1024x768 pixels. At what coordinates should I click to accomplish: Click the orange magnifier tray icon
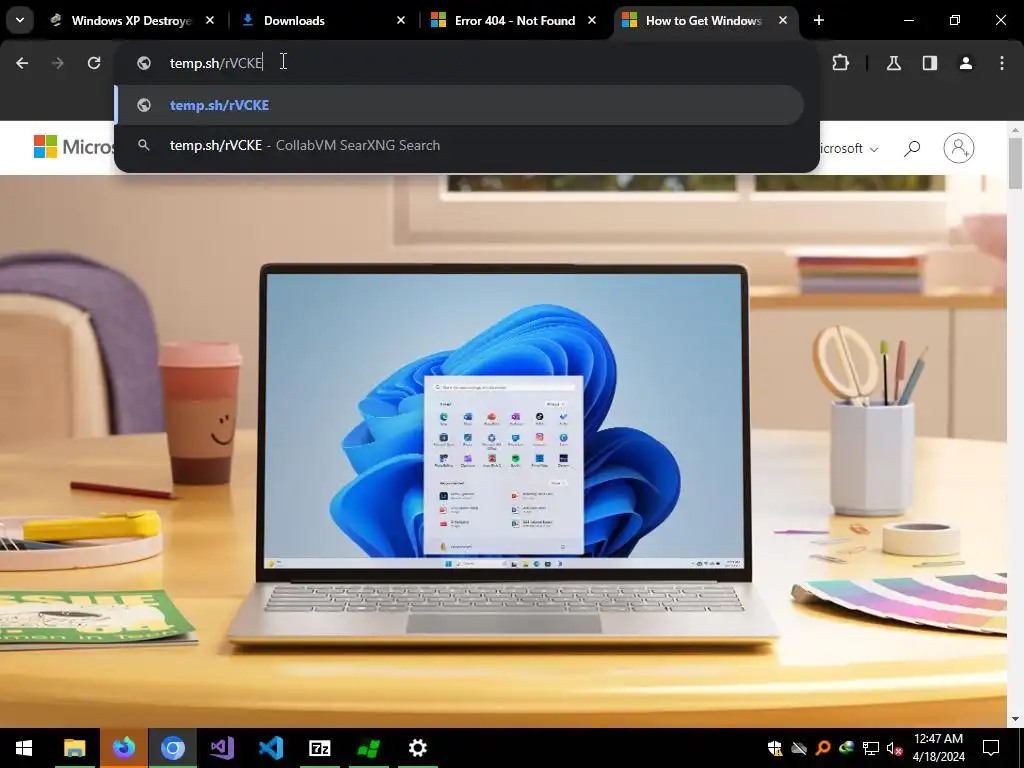click(823, 748)
